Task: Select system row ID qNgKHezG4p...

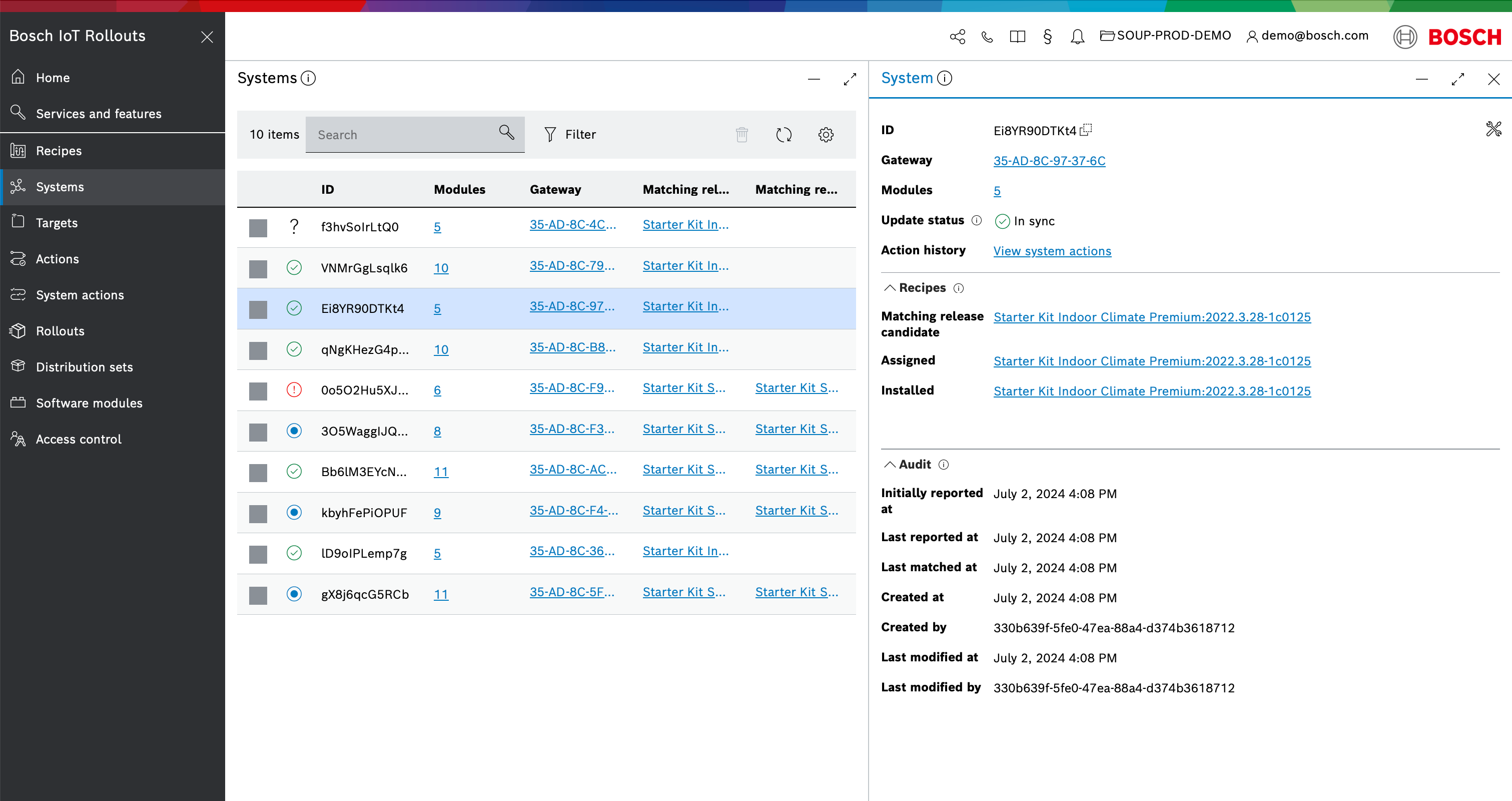Action: coord(365,350)
